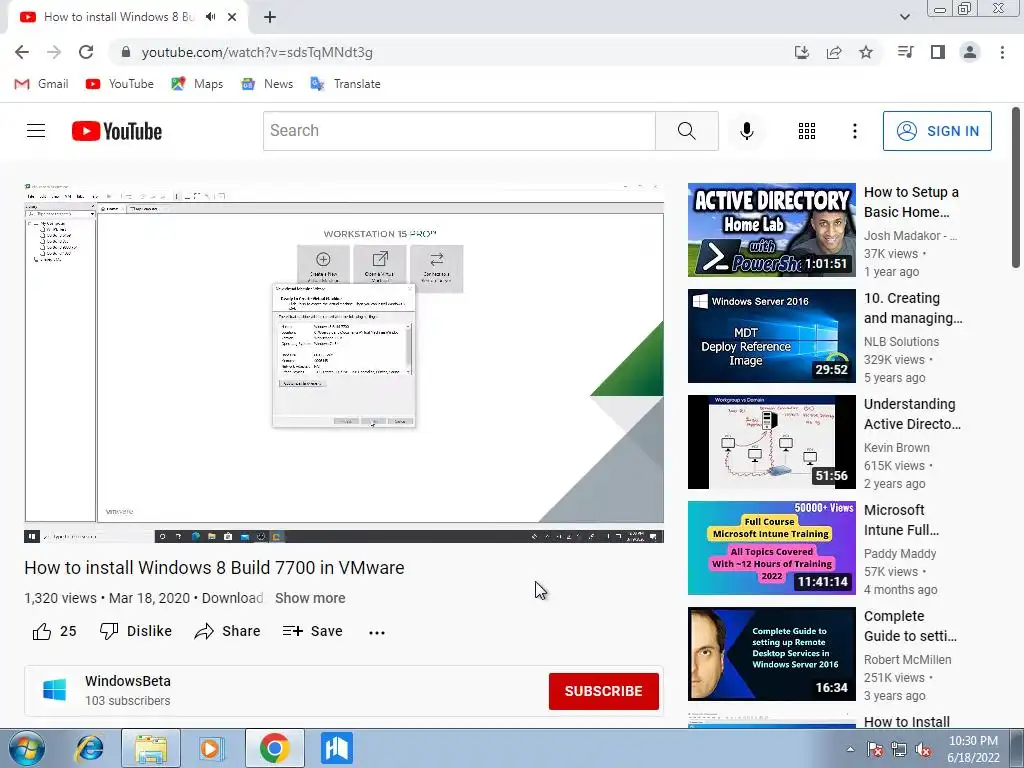Open '10. Creating and managing…' title
Viewport: 1024px width, 768px height.
pyautogui.click(x=913, y=308)
